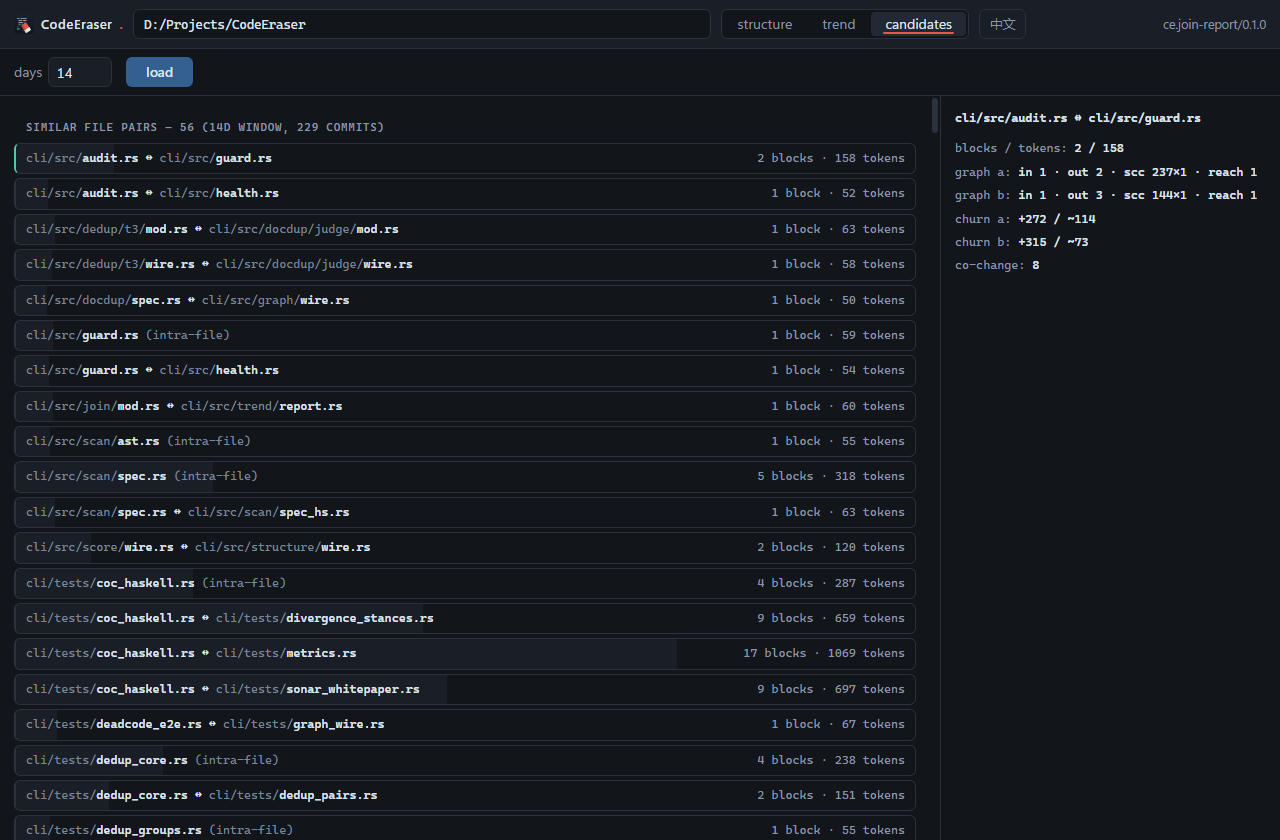Open the scan/ast.rs intra-file row
The image size is (1280, 840).
coord(465,441)
